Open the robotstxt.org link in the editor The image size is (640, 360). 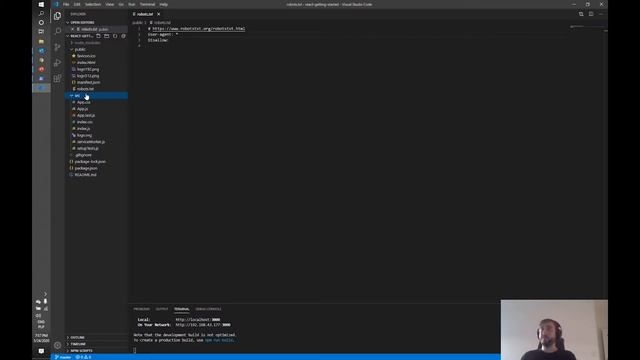click(199, 29)
